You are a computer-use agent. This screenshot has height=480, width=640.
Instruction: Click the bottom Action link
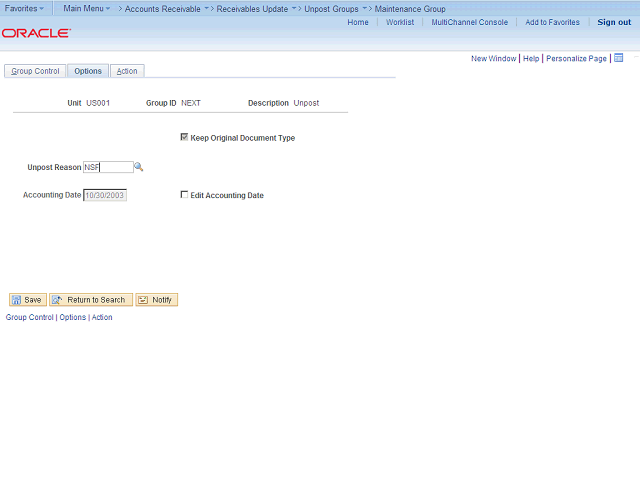(102, 317)
